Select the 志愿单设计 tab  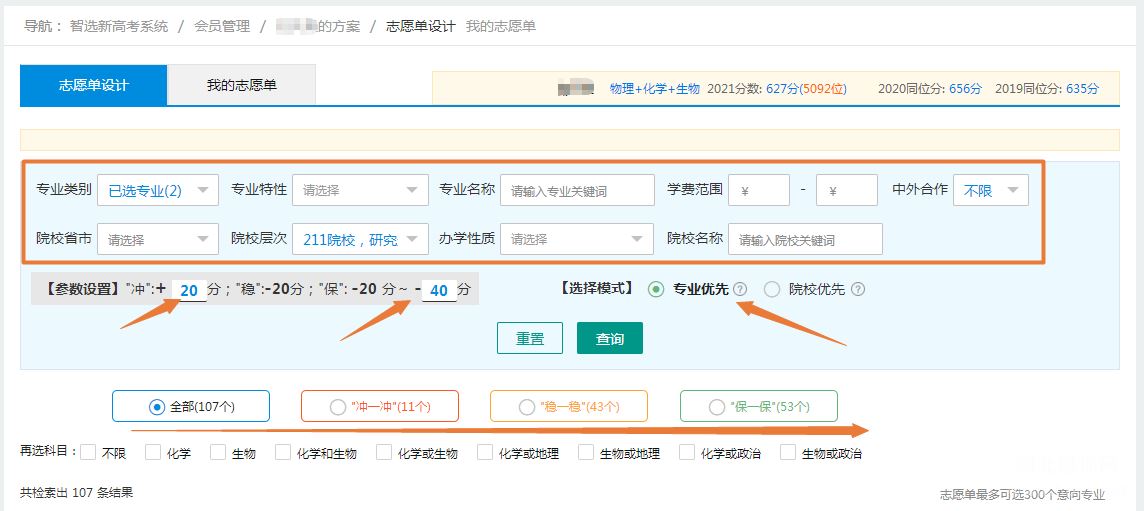tap(93, 85)
